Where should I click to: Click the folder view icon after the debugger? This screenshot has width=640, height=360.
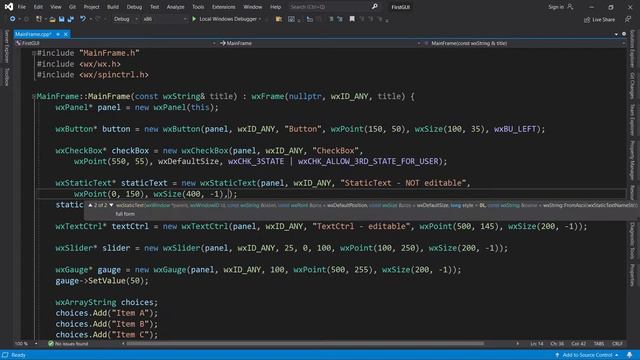[279, 19]
